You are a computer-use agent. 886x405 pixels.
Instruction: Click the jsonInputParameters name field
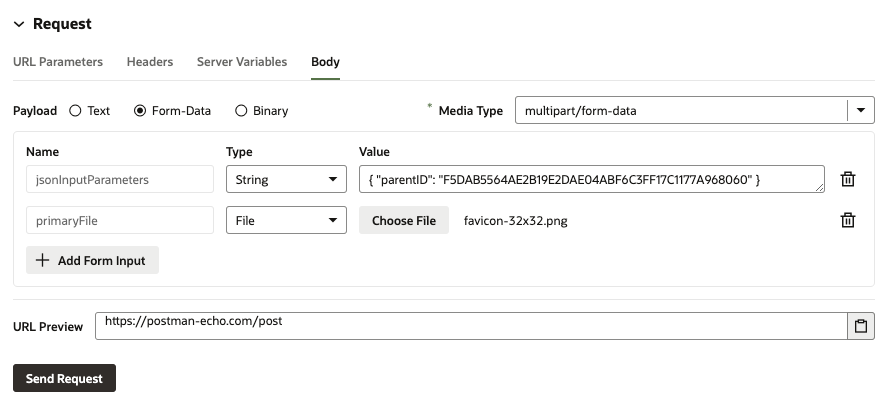[120, 180]
